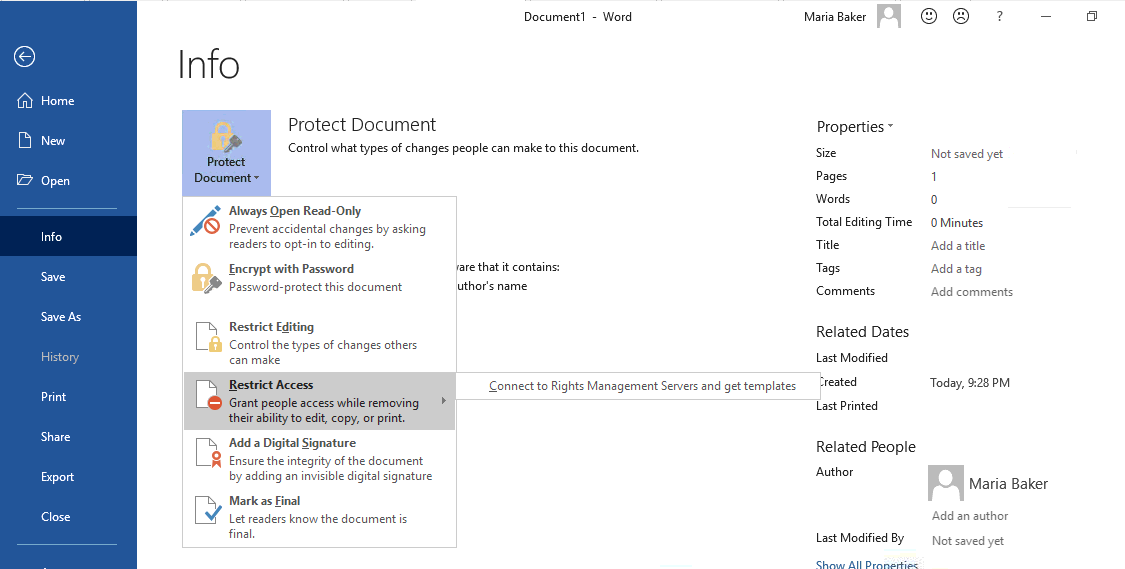Click the Mark as Final checkmark icon
Viewport: 1125px width, 569px height.
coord(208,510)
